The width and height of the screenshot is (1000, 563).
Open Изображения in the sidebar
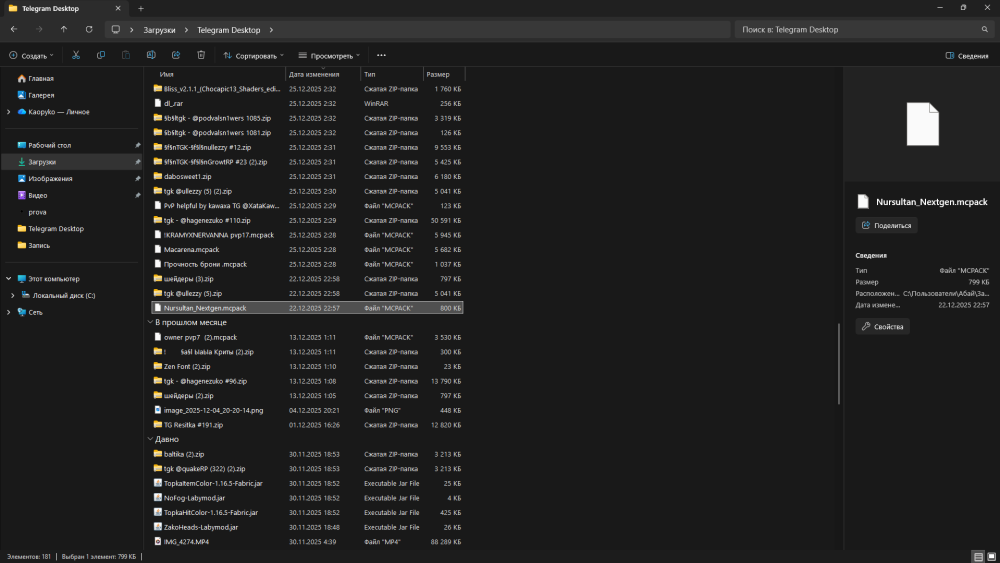50,179
